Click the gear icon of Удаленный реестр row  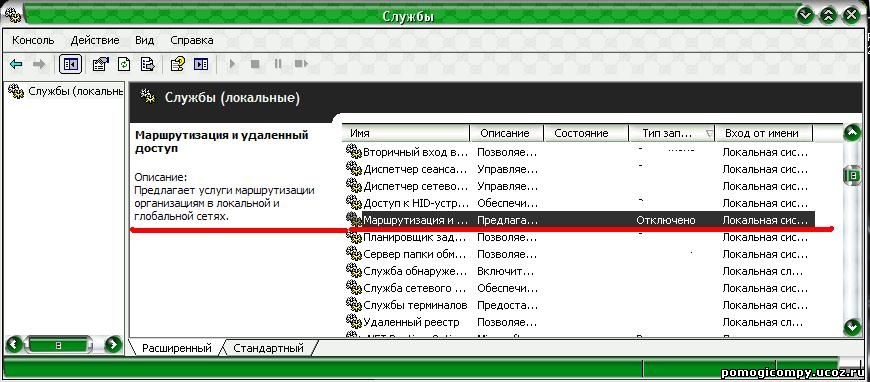click(354, 322)
